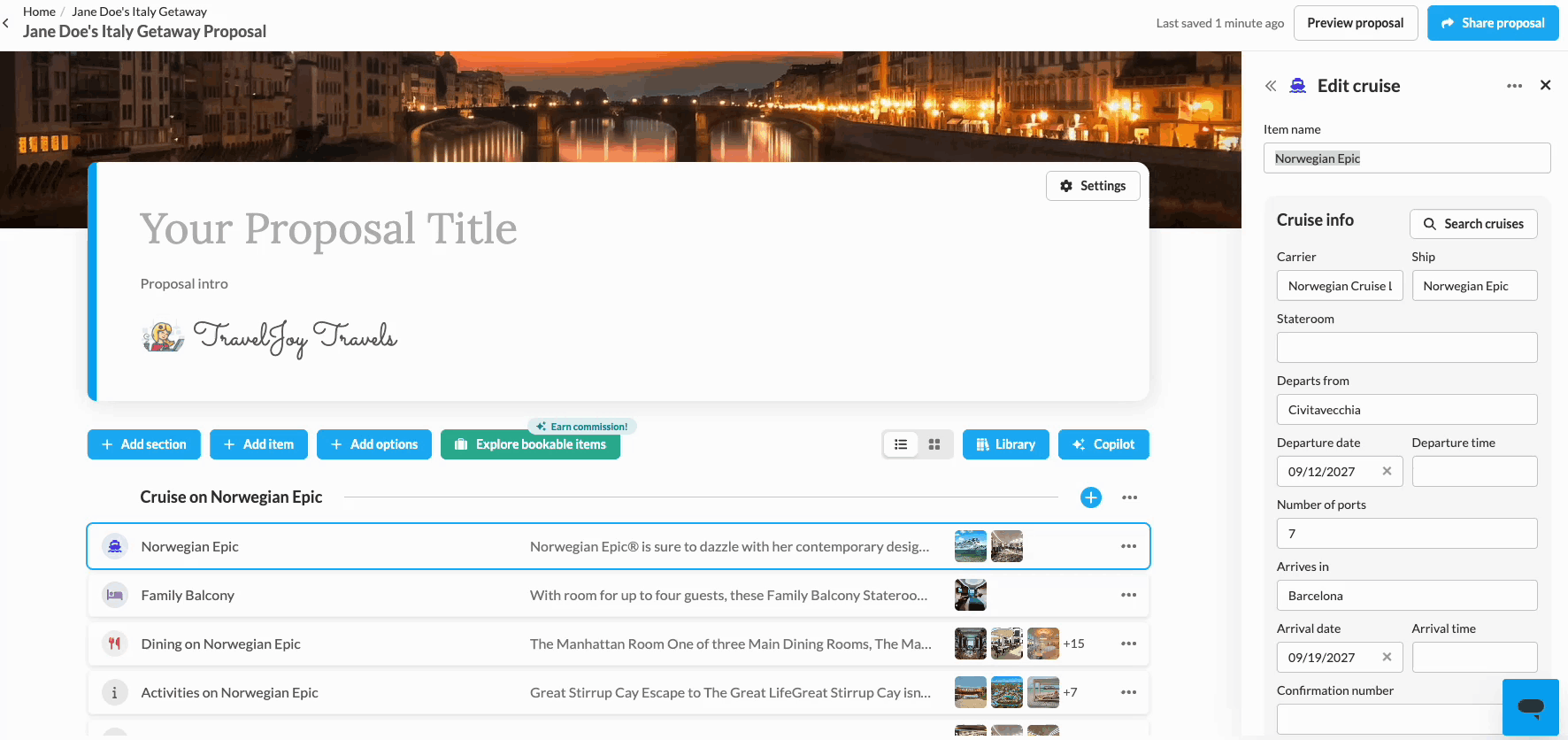
Task: Click the Departure time field
Action: click(x=1474, y=472)
